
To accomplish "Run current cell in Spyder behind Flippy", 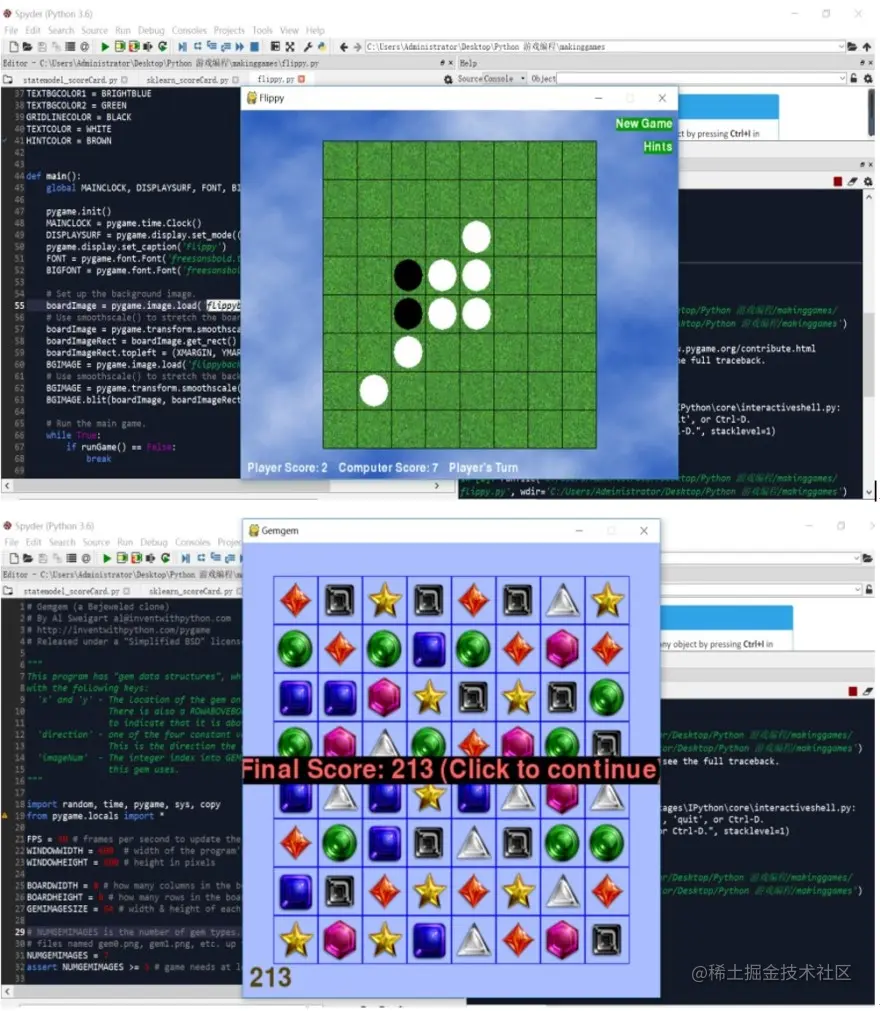I will [x=119, y=46].
